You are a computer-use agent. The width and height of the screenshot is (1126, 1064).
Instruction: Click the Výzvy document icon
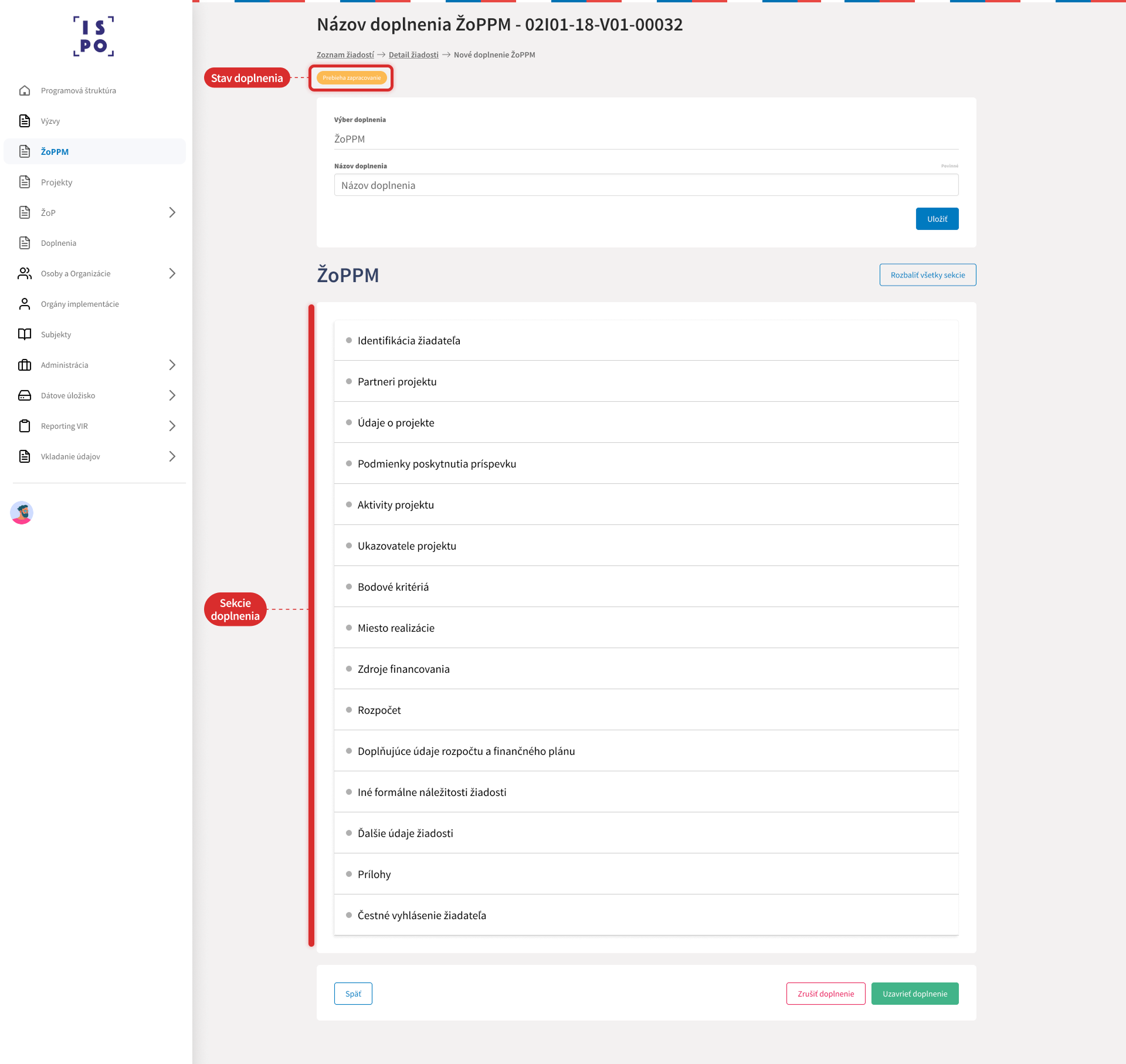point(25,121)
